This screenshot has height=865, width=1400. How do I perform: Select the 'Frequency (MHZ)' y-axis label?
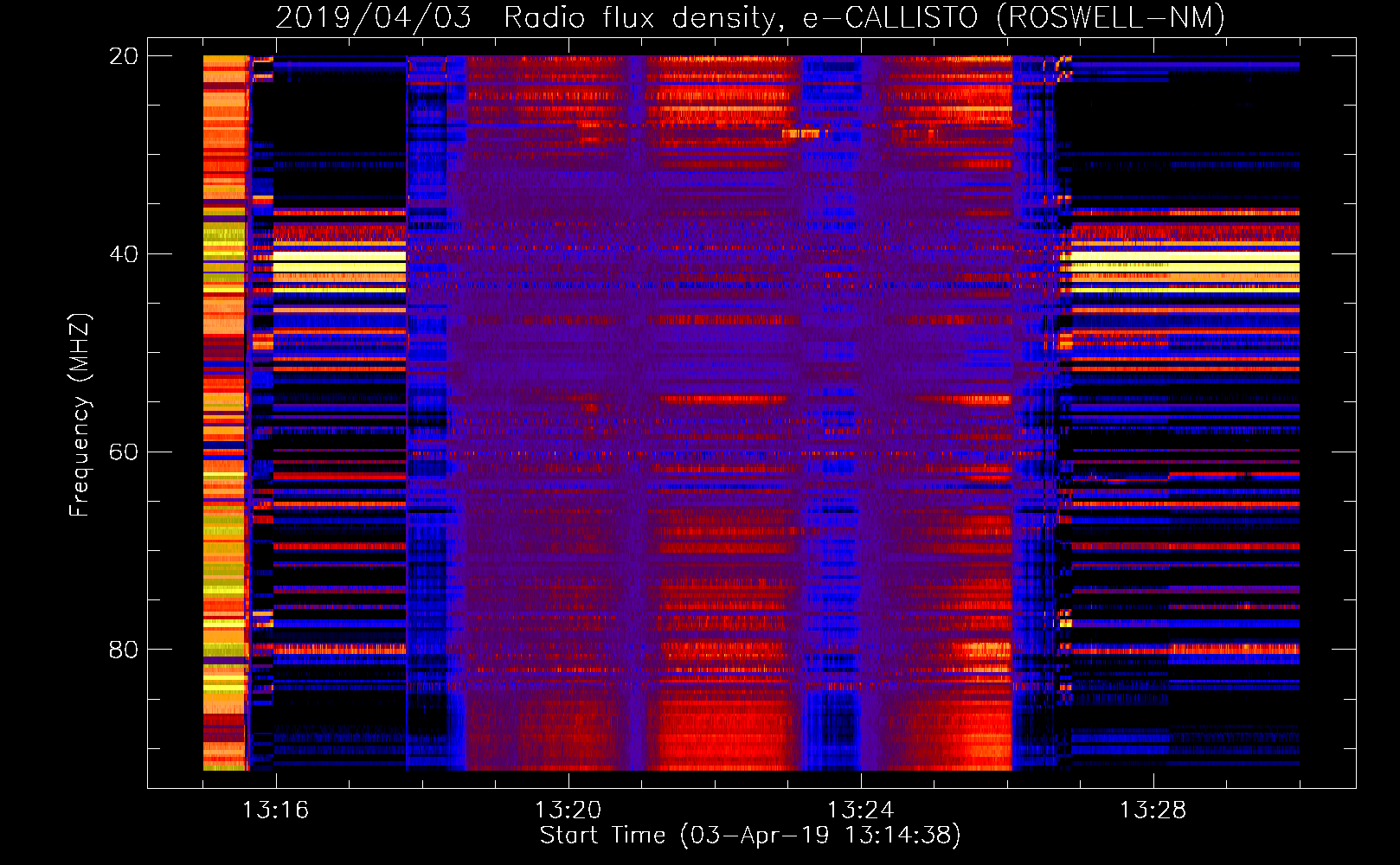click(x=79, y=415)
